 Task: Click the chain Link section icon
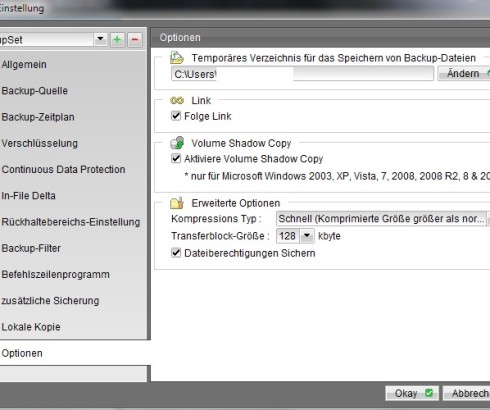177,100
